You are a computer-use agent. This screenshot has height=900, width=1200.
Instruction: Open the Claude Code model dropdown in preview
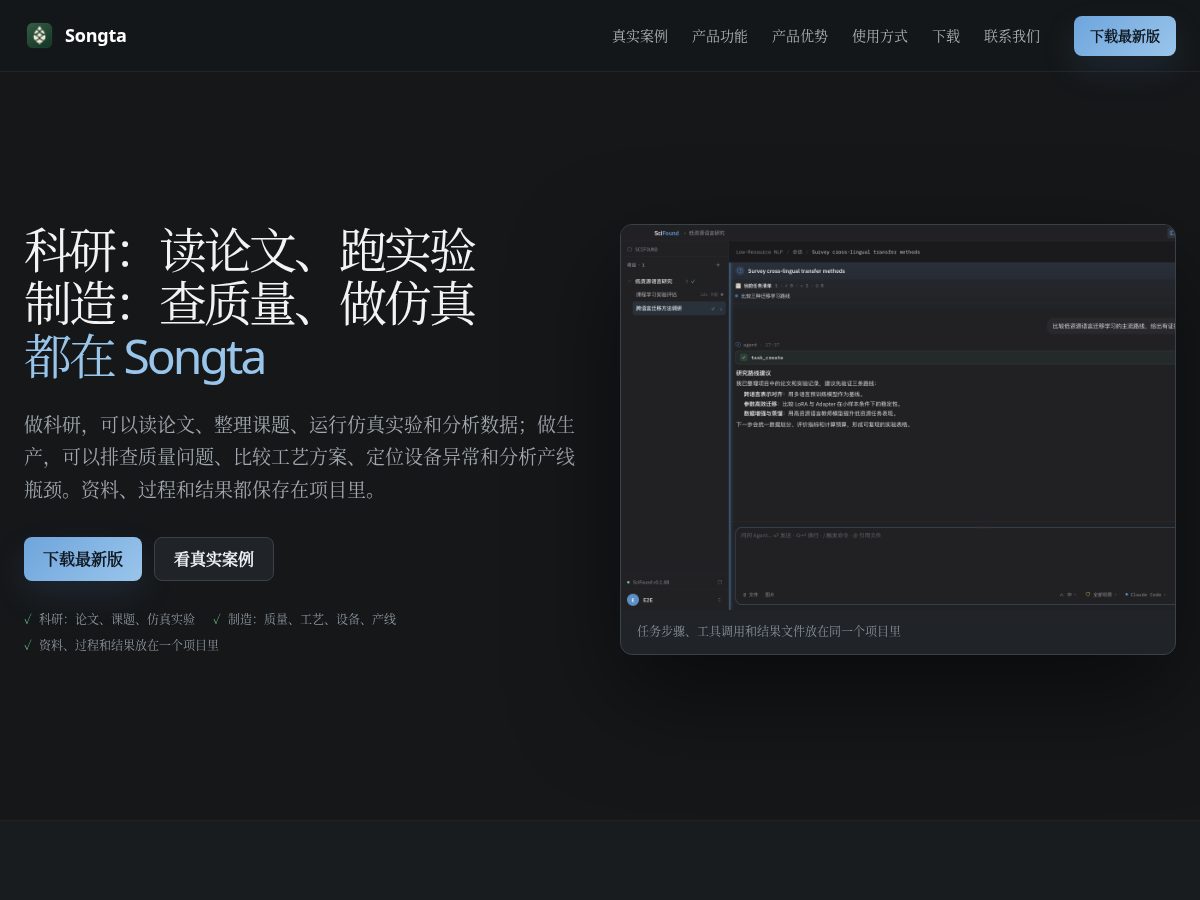[x=1145, y=594]
